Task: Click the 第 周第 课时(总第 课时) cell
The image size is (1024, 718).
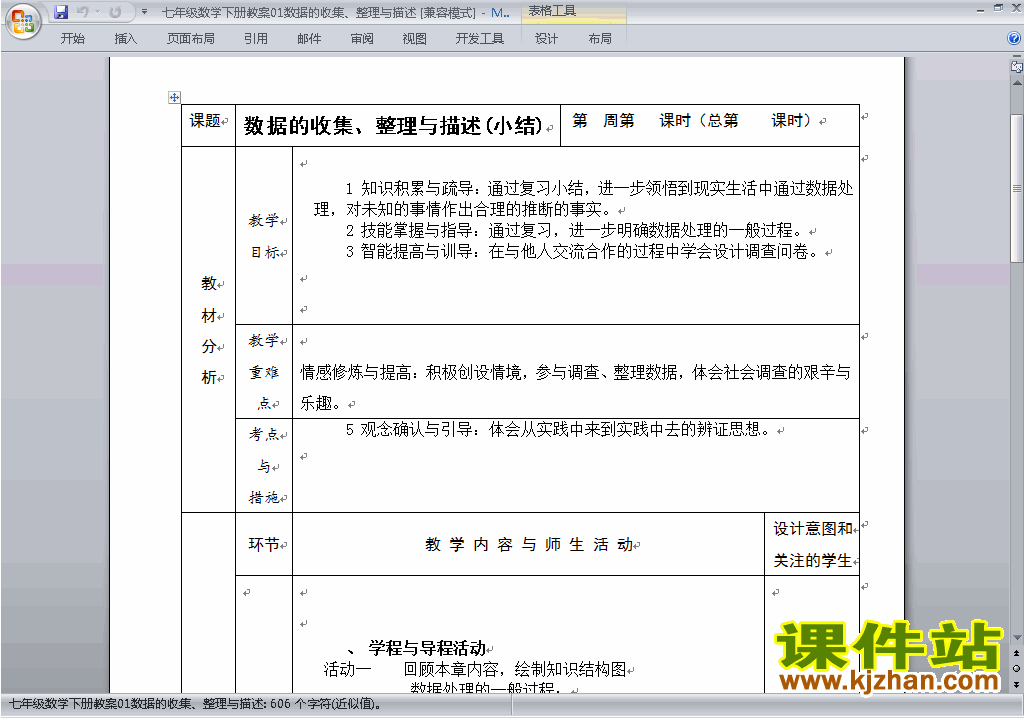Action: coord(709,125)
